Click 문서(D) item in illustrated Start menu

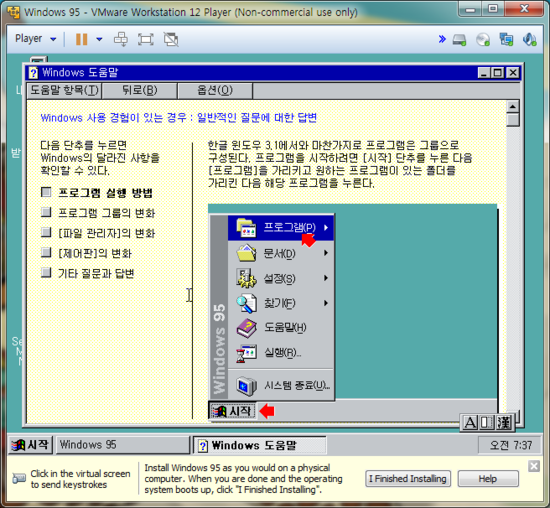[281, 253]
